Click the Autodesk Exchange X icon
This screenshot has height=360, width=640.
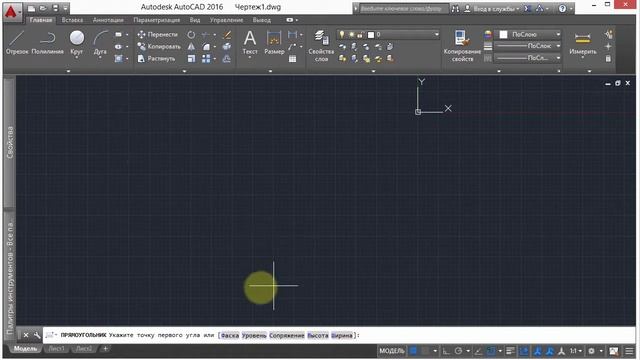point(527,8)
